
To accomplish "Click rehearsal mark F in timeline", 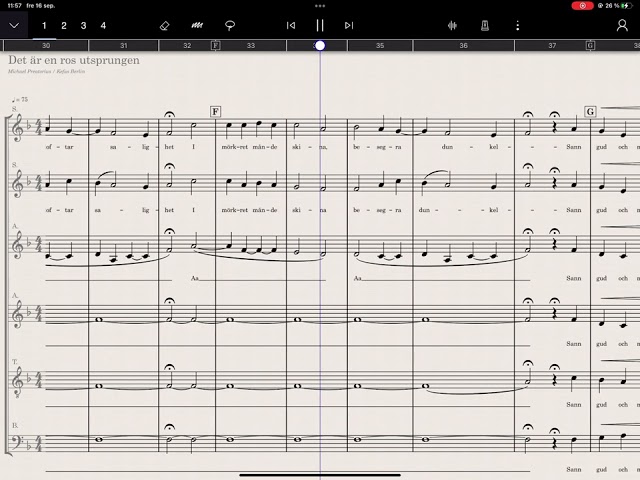I will [216, 45].
